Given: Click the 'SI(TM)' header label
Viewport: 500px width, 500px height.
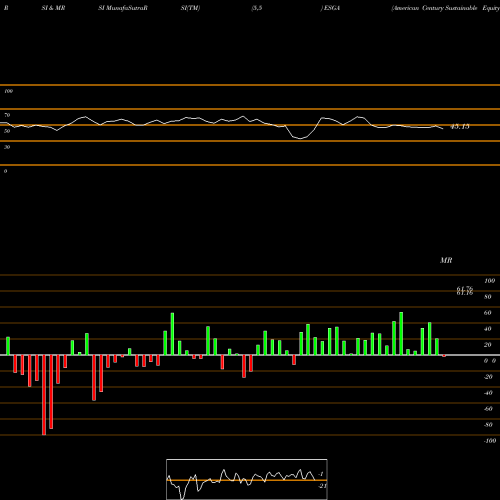Looking at the screenshot, I should (190, 8).
